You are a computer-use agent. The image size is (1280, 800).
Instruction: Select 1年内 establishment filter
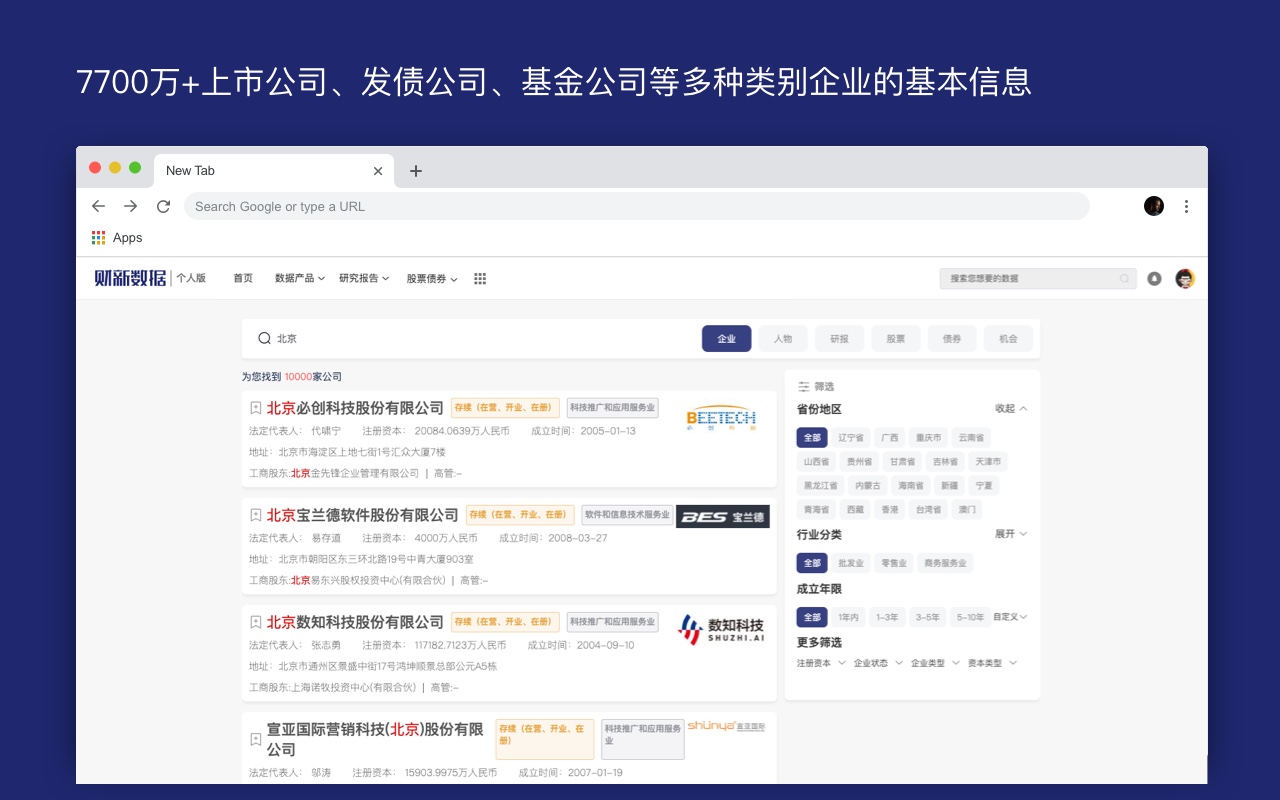click(848, 617)
